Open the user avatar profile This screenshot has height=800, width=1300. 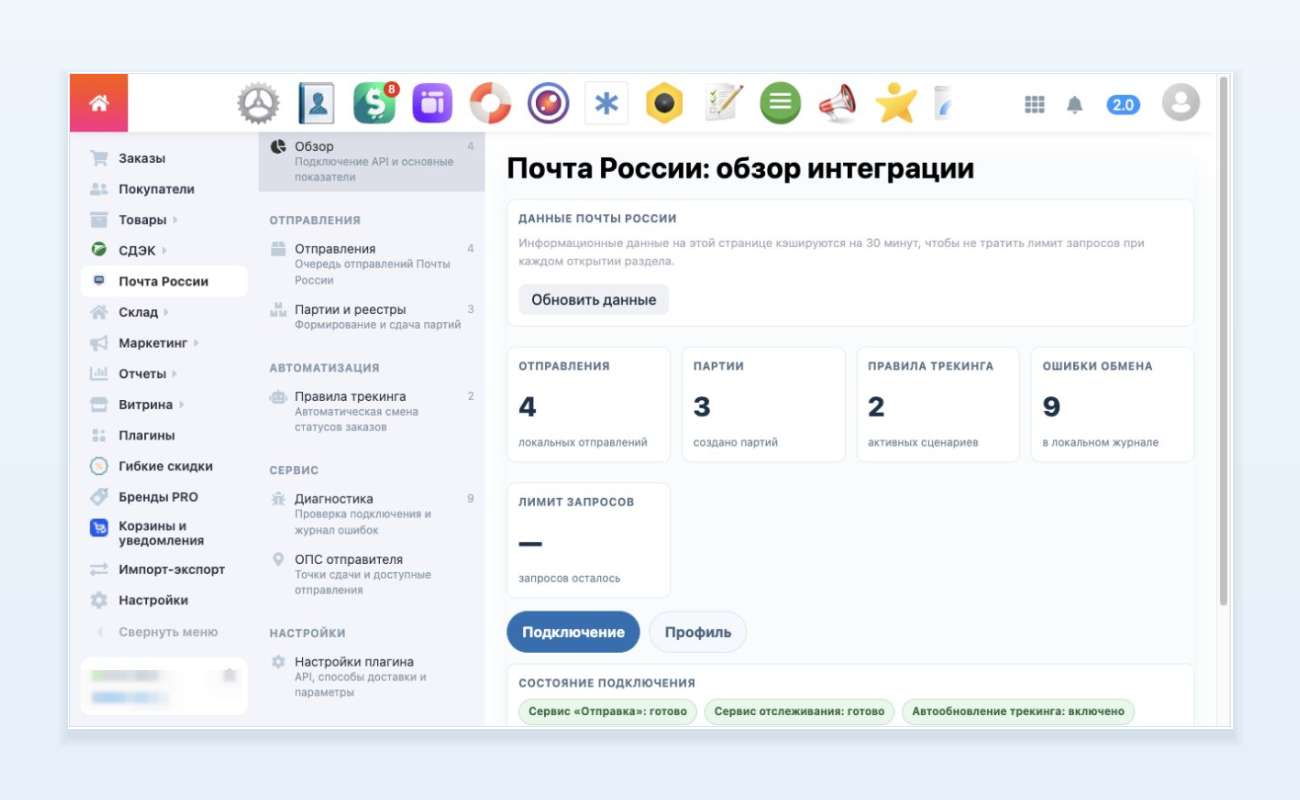(x=1181, y=103)
